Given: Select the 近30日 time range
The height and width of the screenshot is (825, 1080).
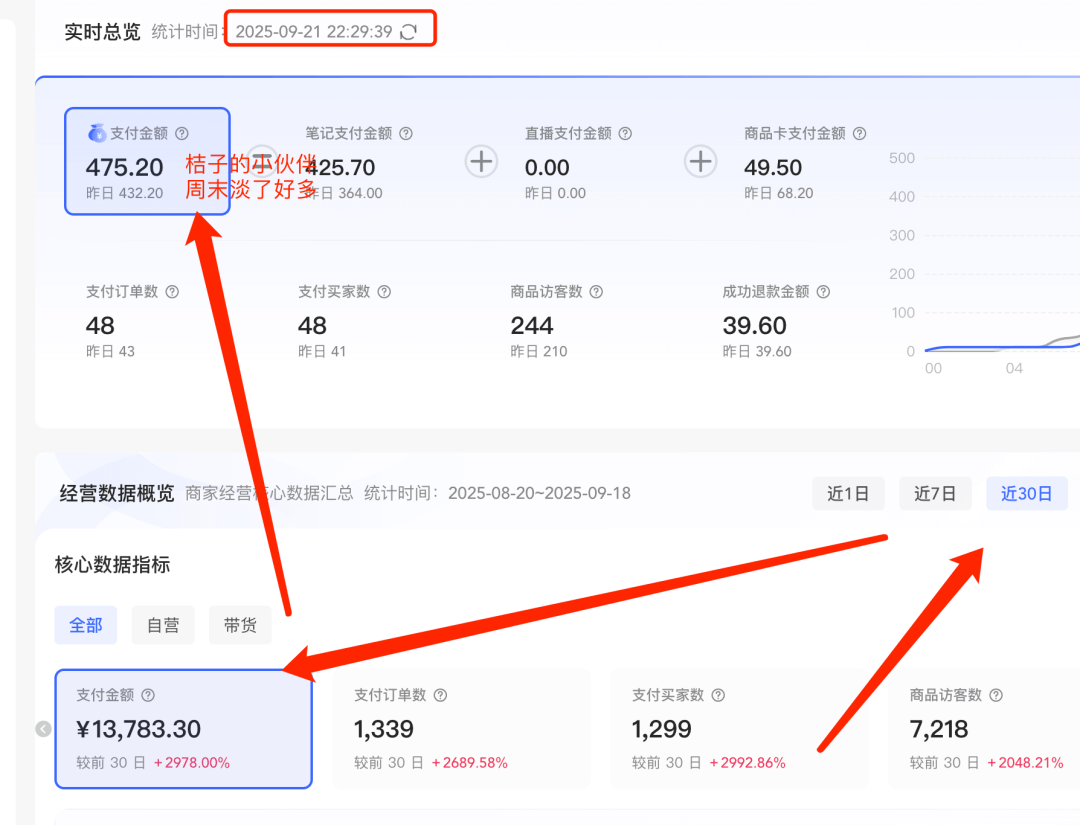Looking at the screenshot, I should [x=1026, y=493].
